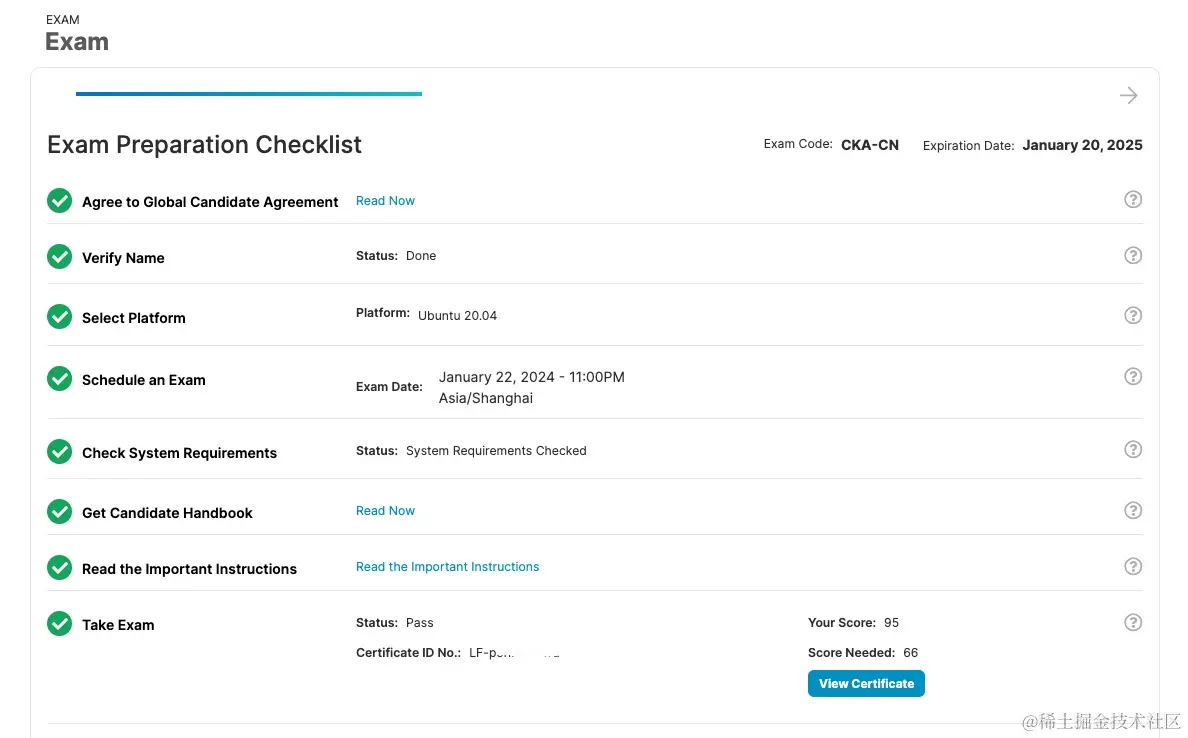Click green checkmark beside Get Candidate Handbook

(x=59, y=511)
